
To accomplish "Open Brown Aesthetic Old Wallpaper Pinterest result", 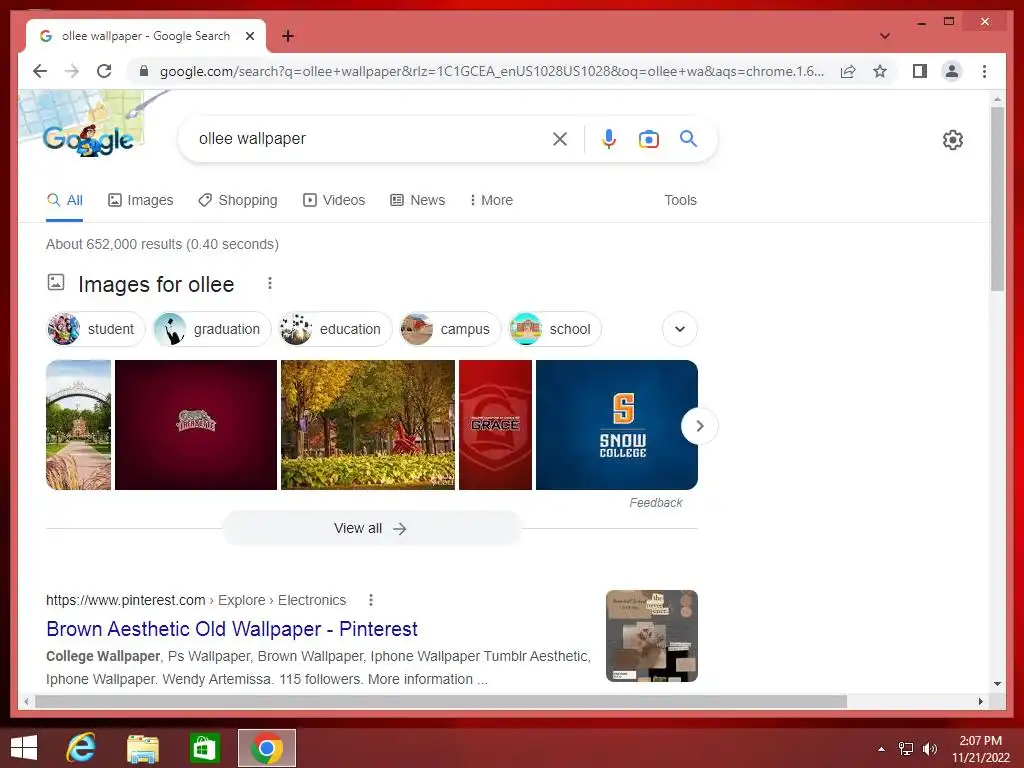I will [232, 629].
